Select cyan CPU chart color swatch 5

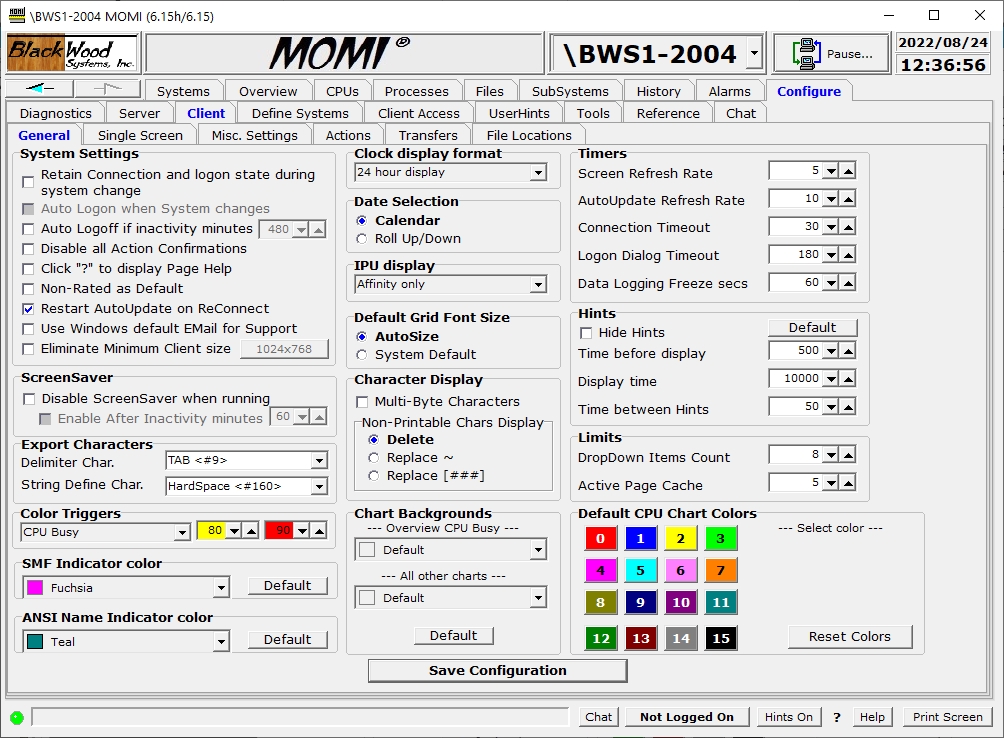coord(640,570)
